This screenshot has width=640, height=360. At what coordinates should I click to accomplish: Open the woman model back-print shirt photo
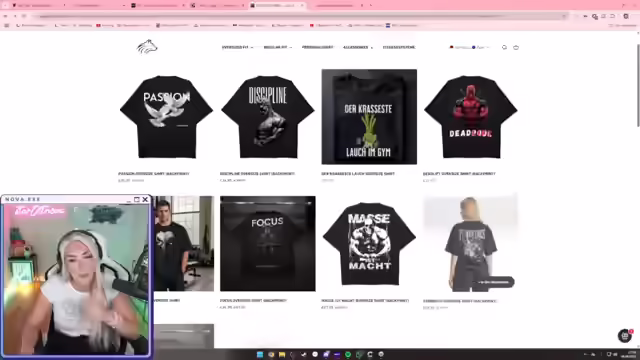coord(471,244)
